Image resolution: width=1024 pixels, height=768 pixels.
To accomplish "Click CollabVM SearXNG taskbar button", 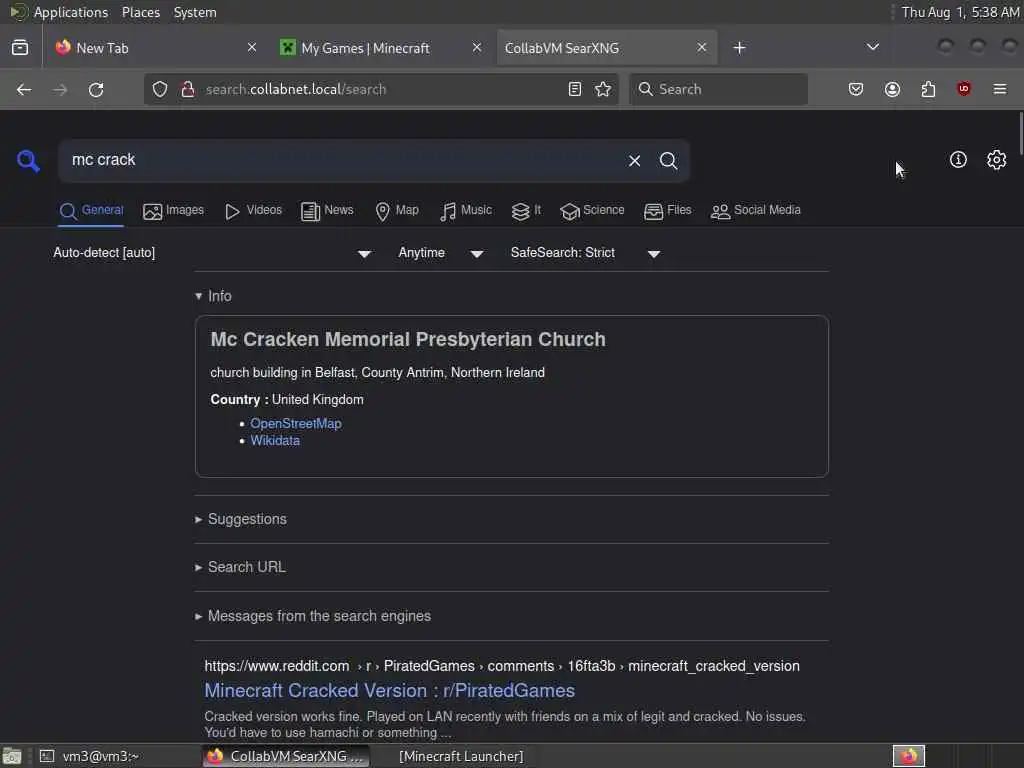I will (286, 756).
